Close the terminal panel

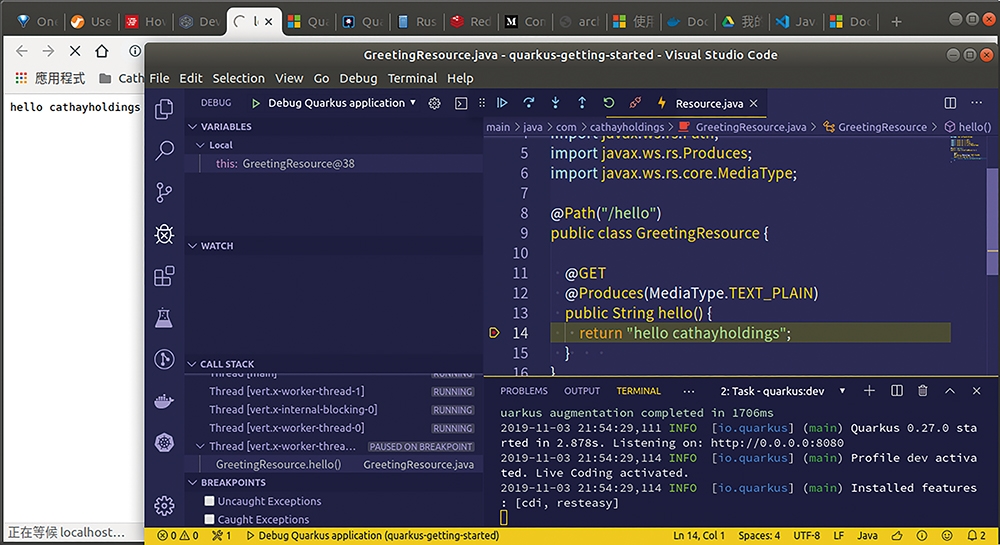pyautogui.click(x=976, y=391)
